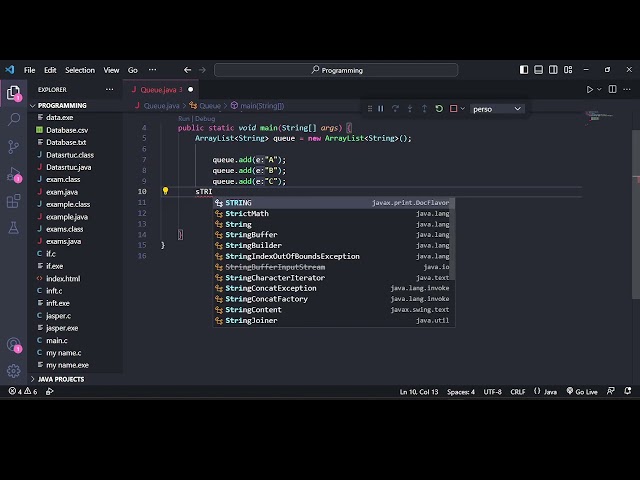The width and height of the screenshot is (640, 480).
Task: Open the Search view in activity bar
Action: (13, 119)
